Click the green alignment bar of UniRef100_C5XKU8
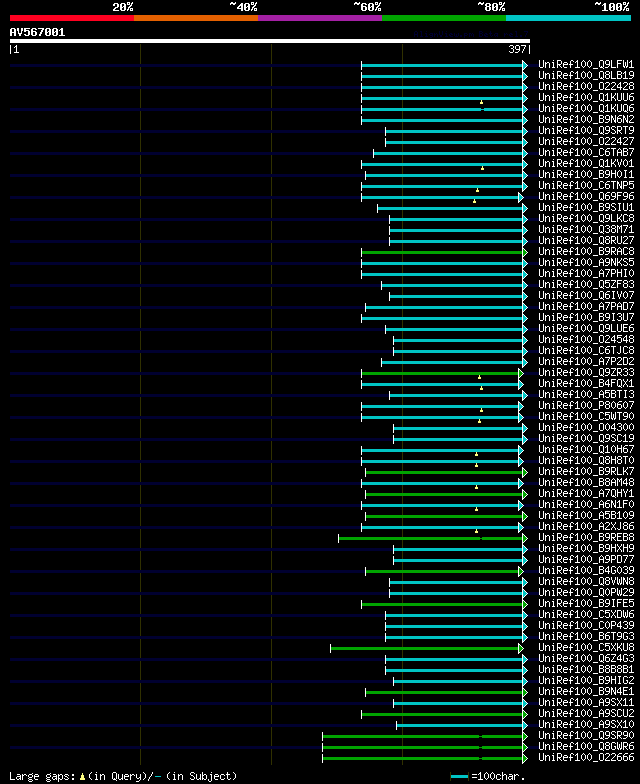Image resolution: width=640 pixels, height=784 pixels. click(x=425, y=648)
